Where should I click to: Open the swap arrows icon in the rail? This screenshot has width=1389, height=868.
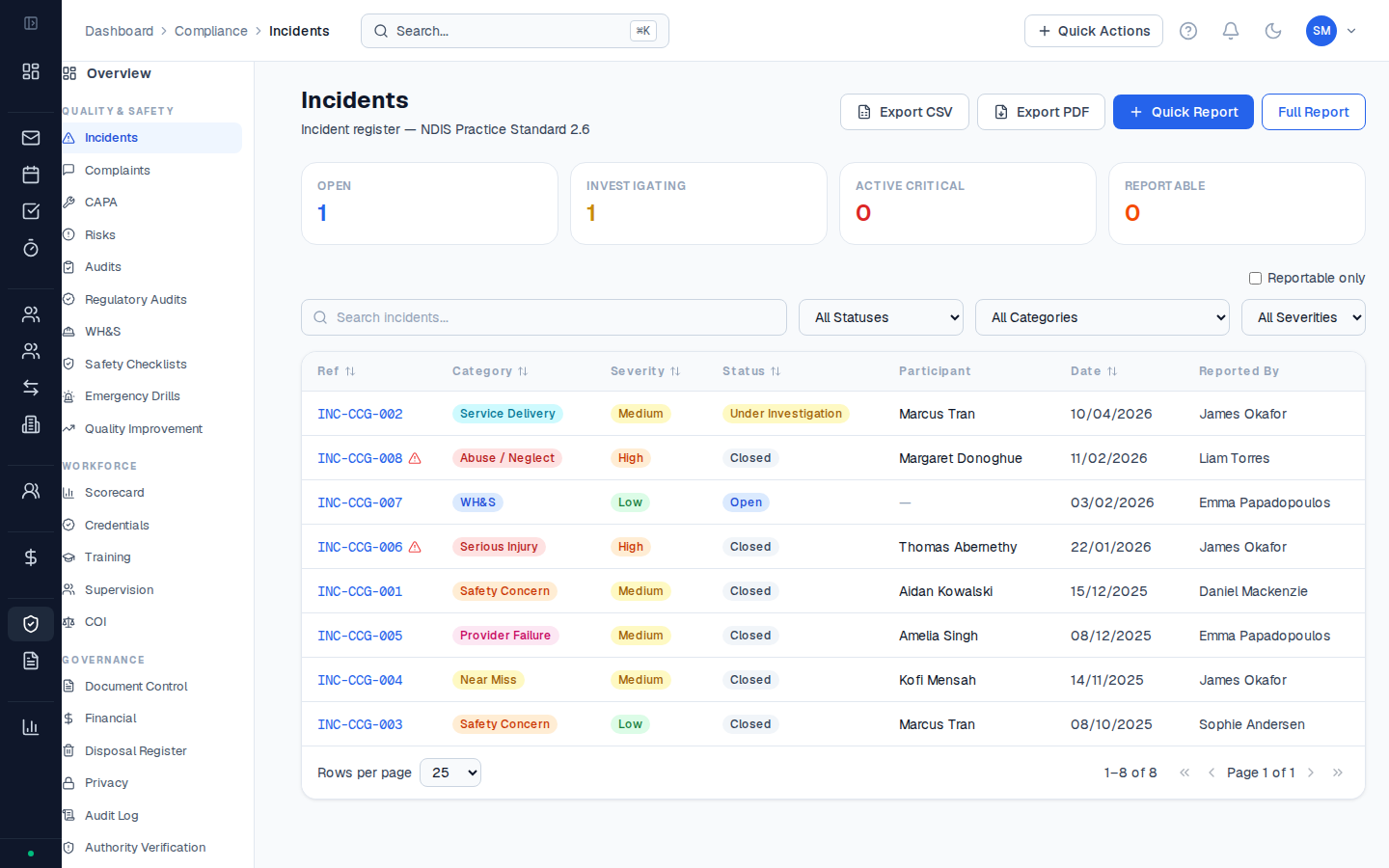(31, 388)
